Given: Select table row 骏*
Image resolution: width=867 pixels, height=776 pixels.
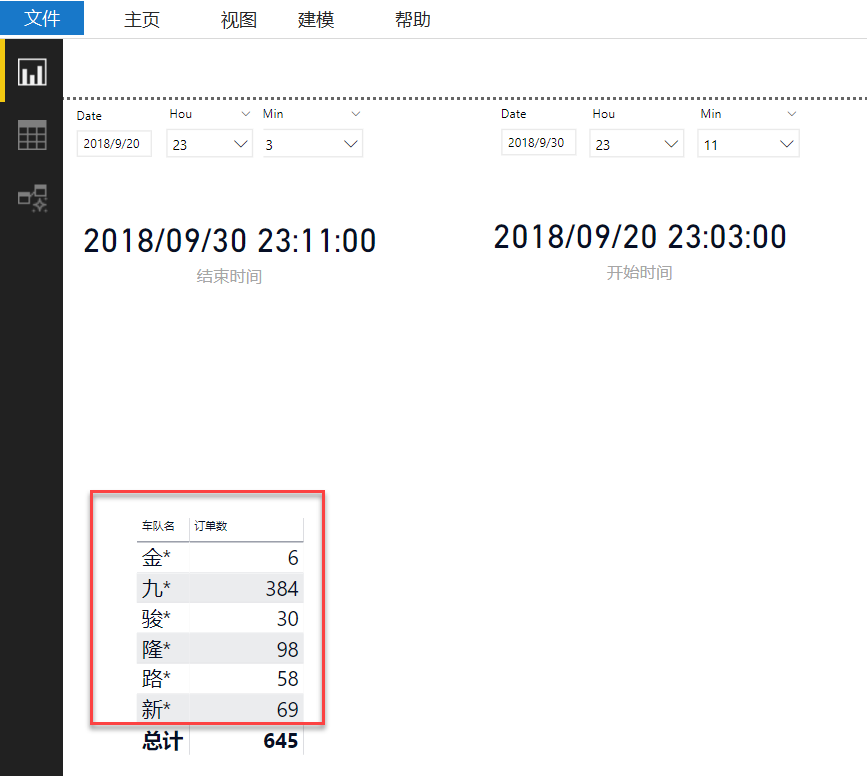Looking at the screenshot, I should [x=220, y=618].
